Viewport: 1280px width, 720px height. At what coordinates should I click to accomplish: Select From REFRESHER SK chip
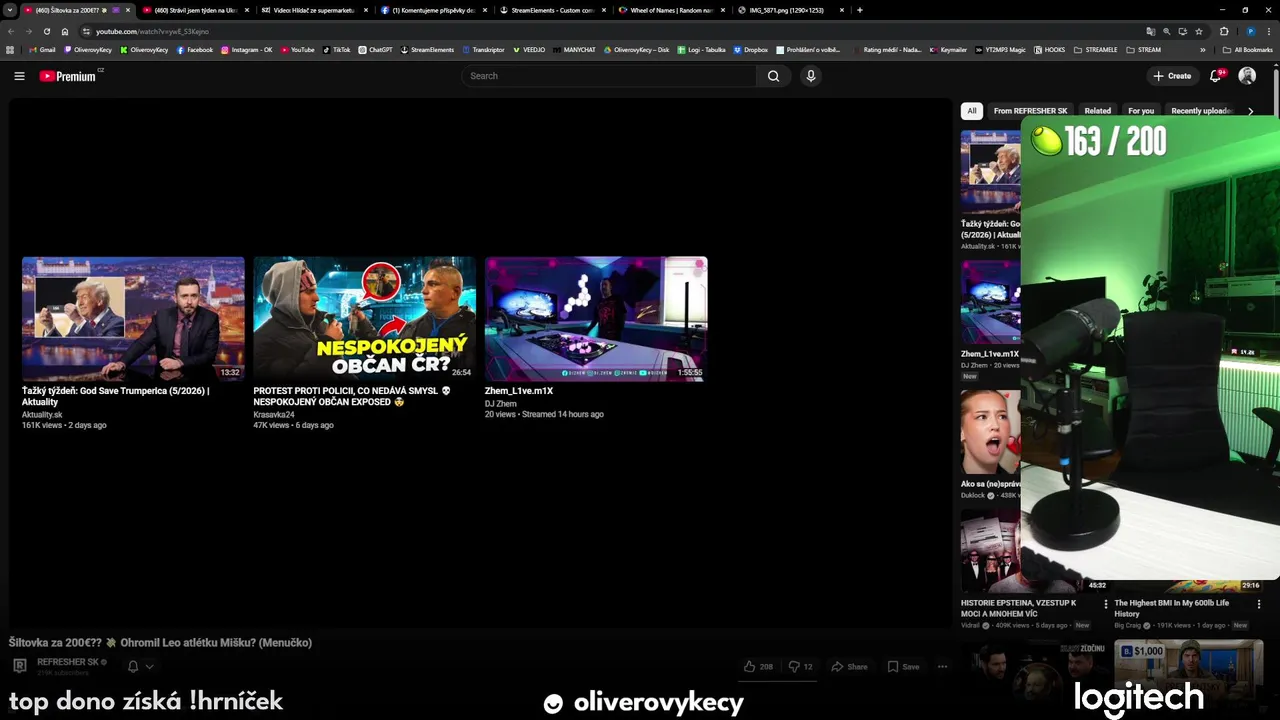[x=1029, y=111]
